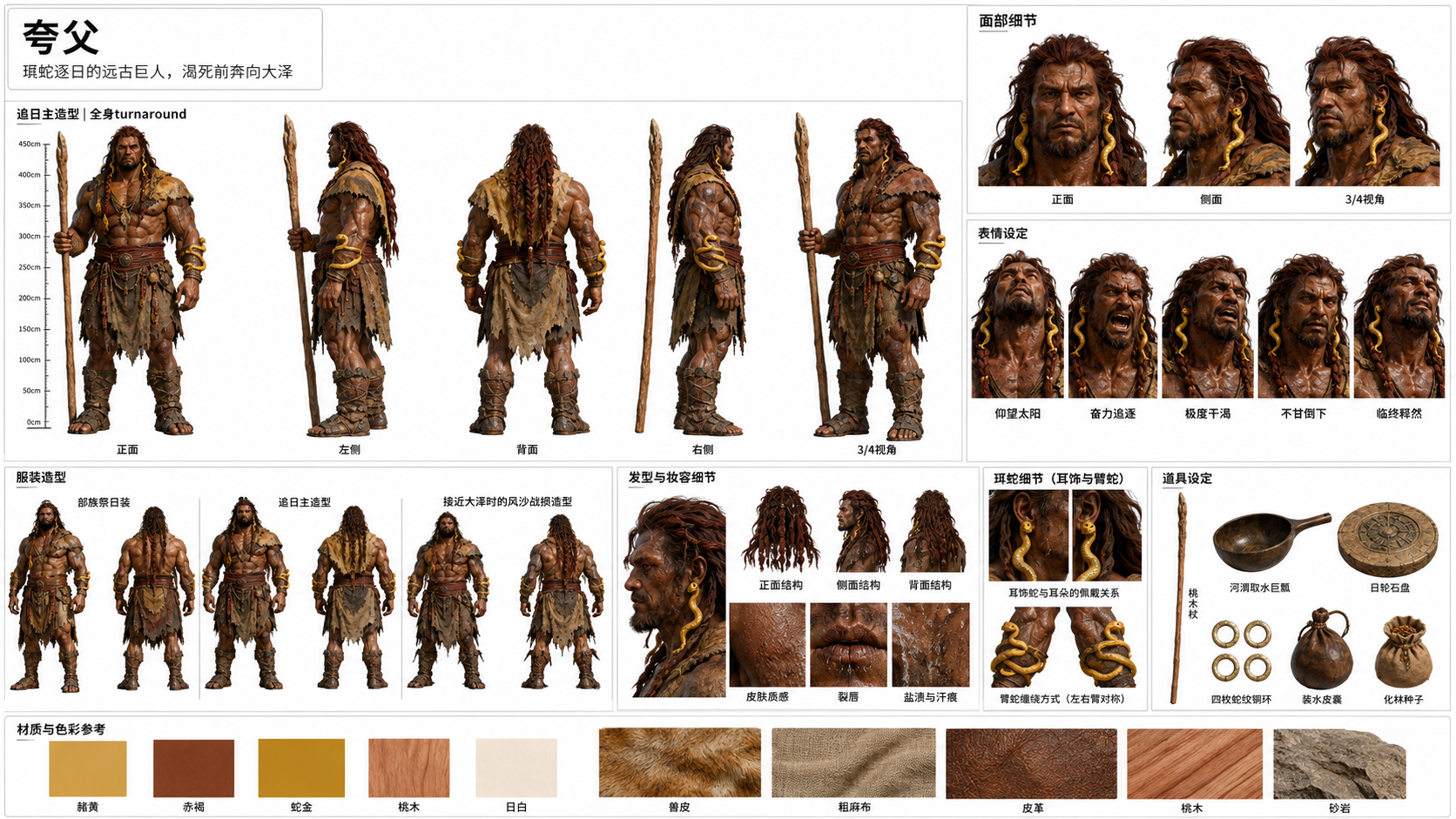
Task: Select the 化林种子 seed bag prop
Action: coord(1403,651)
